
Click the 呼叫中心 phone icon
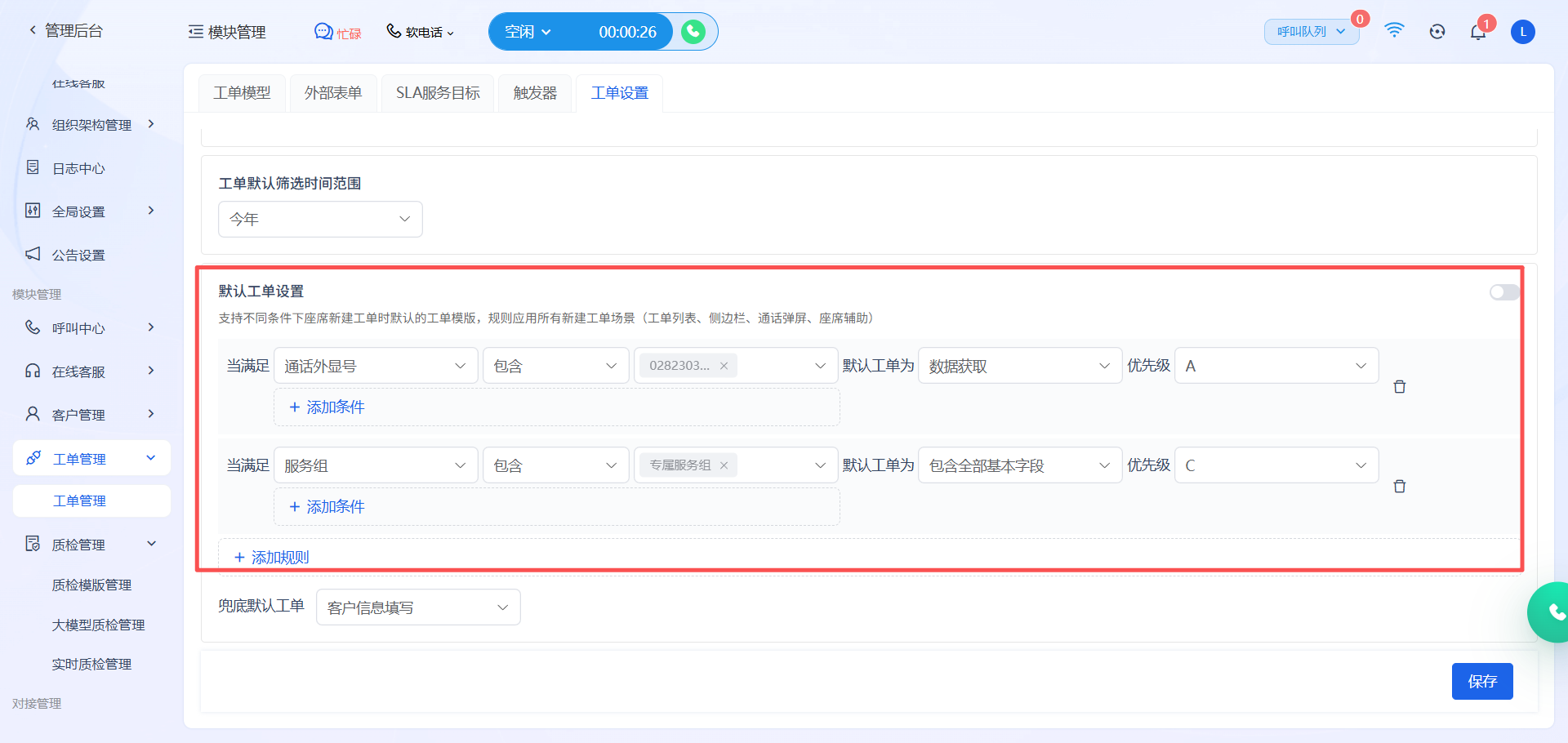[33, 327]
